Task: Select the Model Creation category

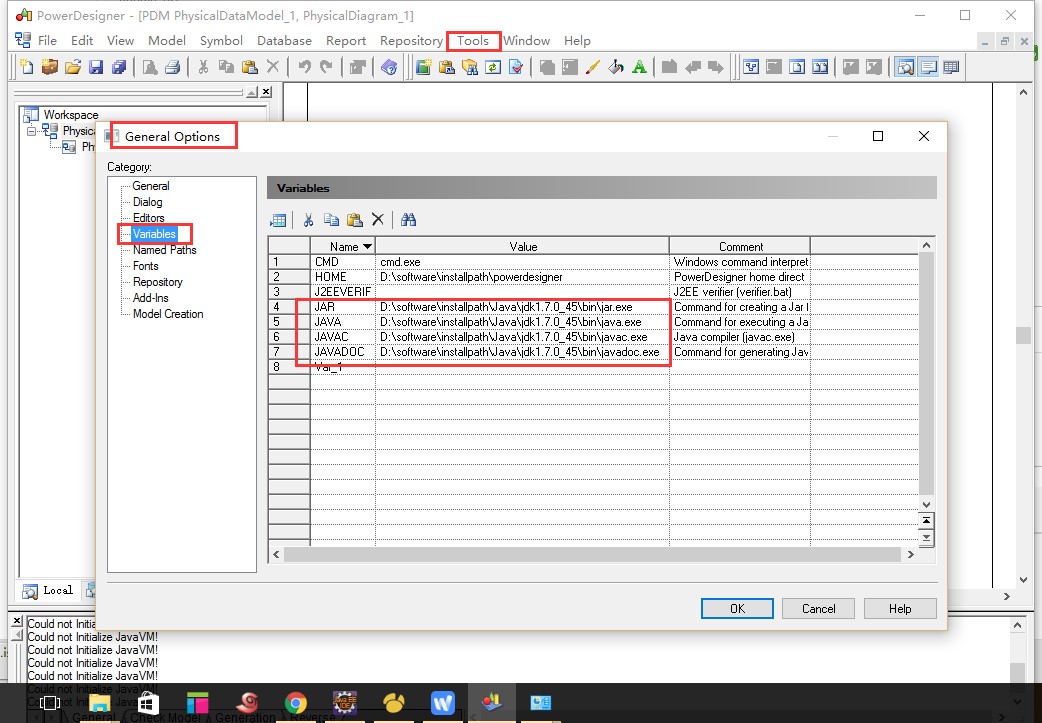Action: pos(168,314)
